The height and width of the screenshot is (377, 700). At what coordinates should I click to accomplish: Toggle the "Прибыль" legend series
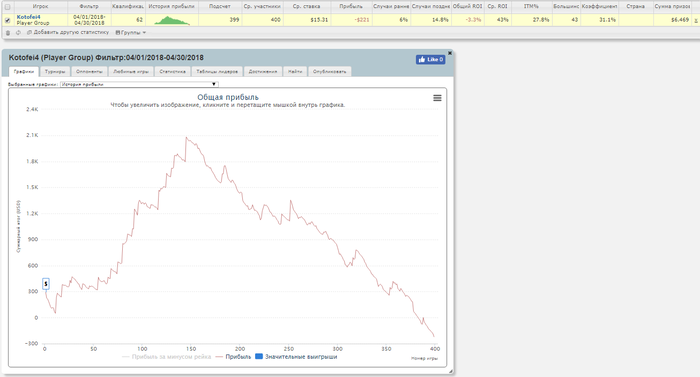[x=233, y=357]
